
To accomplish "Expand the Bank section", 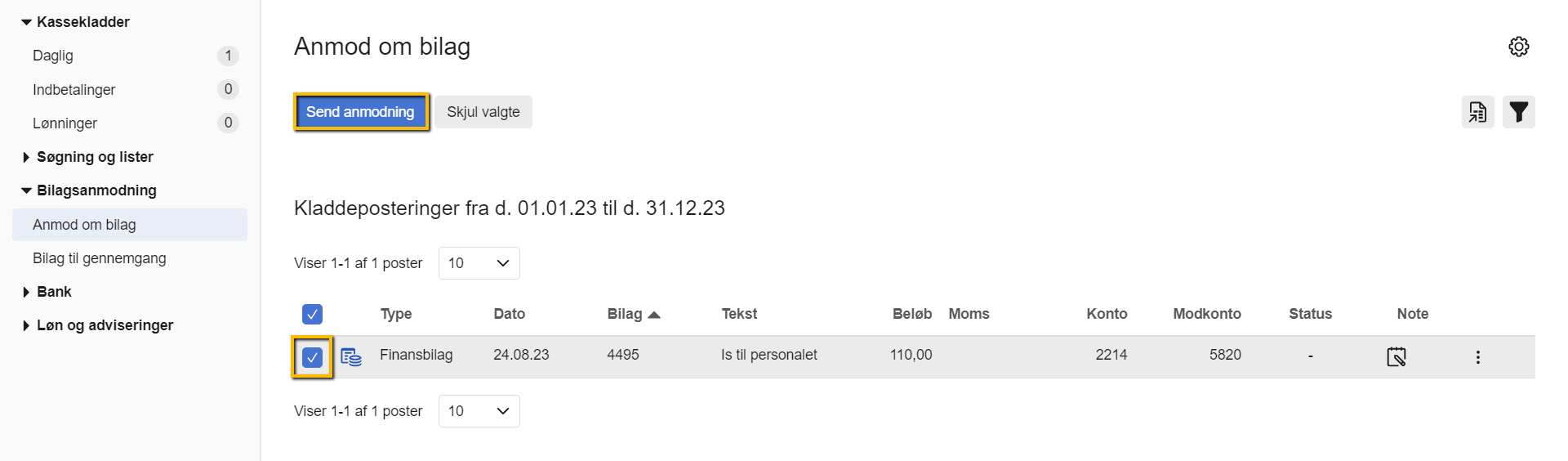I will [26, 292].
